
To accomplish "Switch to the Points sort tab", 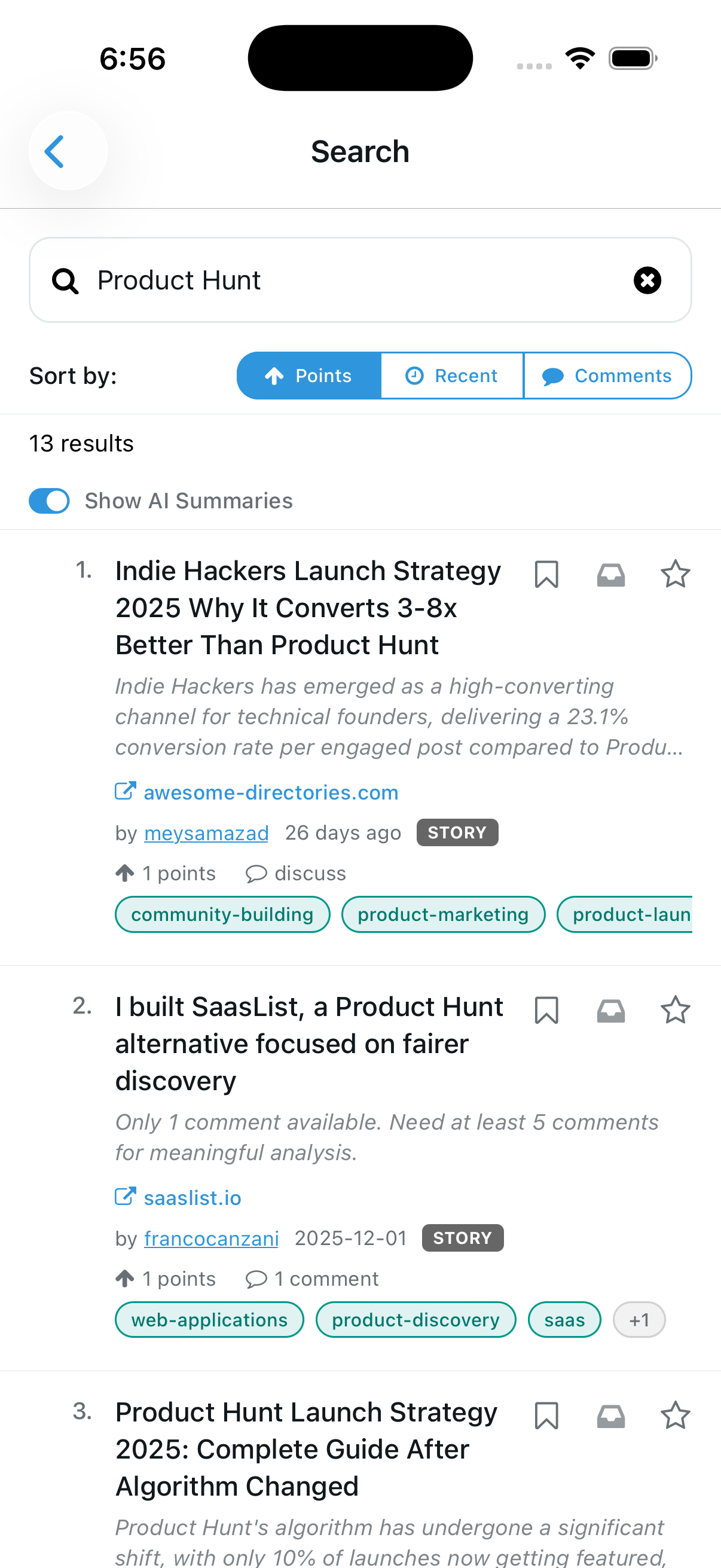I will tap(307, 375).
